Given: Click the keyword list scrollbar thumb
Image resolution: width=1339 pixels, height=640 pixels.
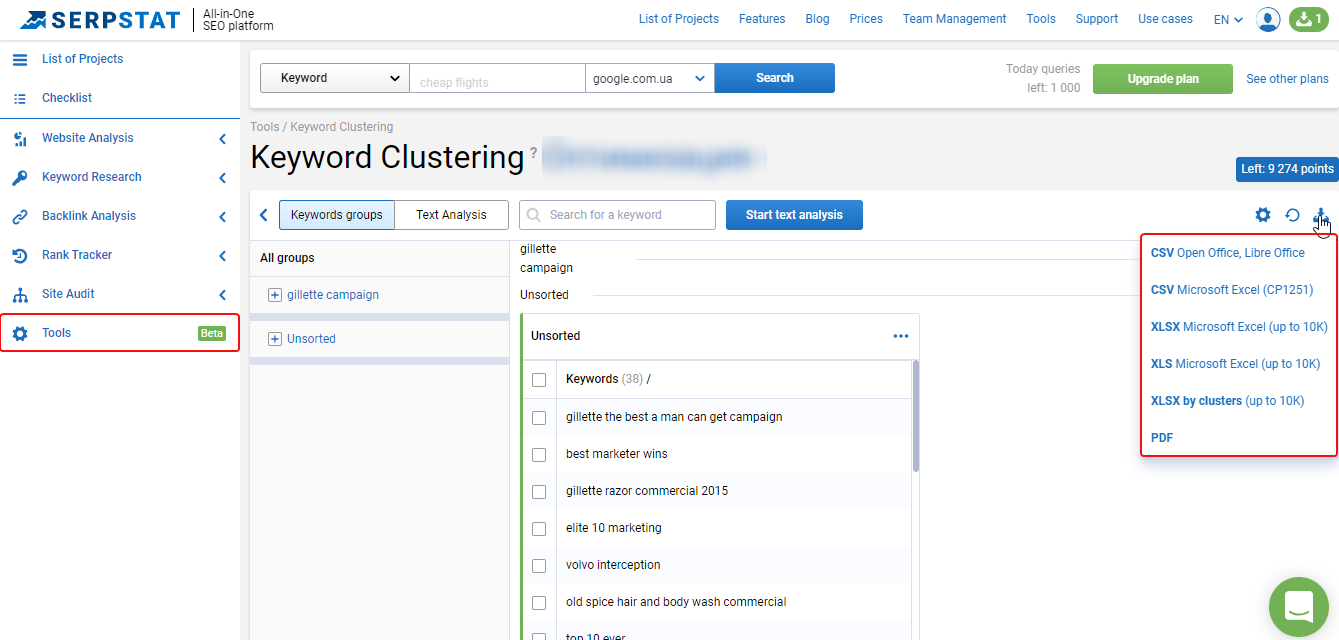Looking at the screenshot, I should coord(916,415).
